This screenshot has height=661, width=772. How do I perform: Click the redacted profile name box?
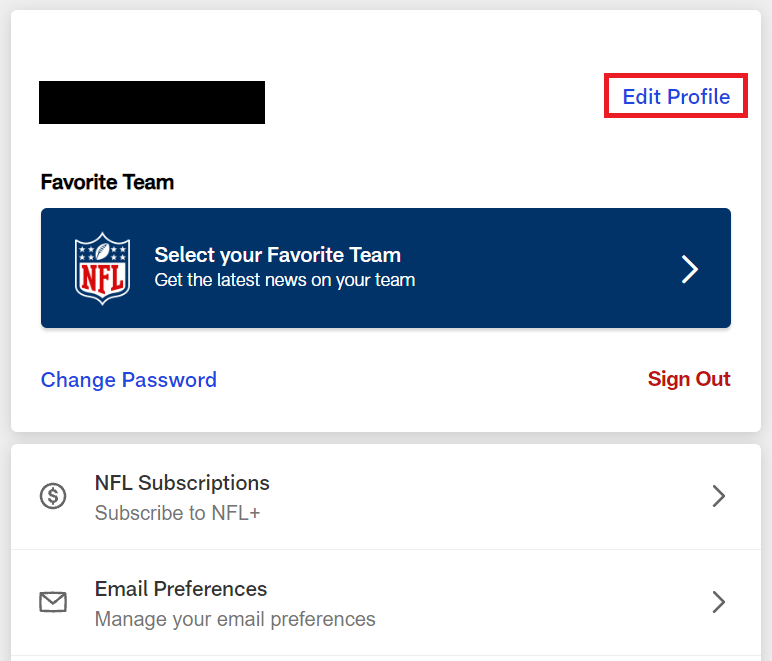pyautogui.click(x=152, y=103)
